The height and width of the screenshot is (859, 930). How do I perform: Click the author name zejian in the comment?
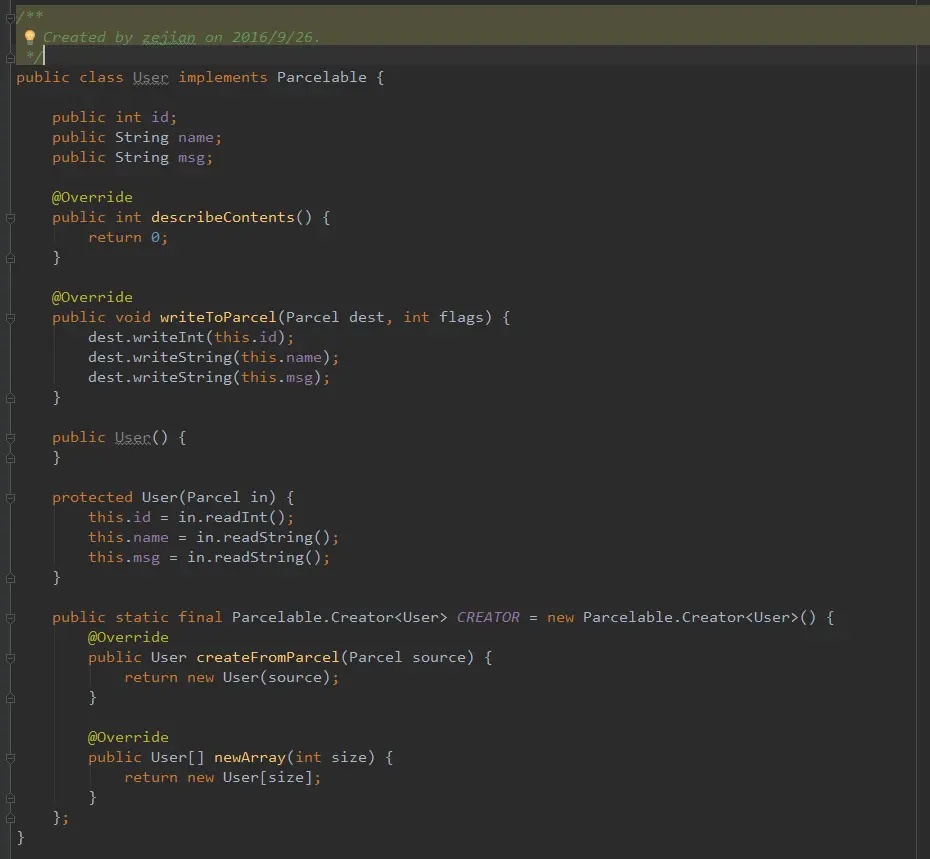[x=168, y=37]
